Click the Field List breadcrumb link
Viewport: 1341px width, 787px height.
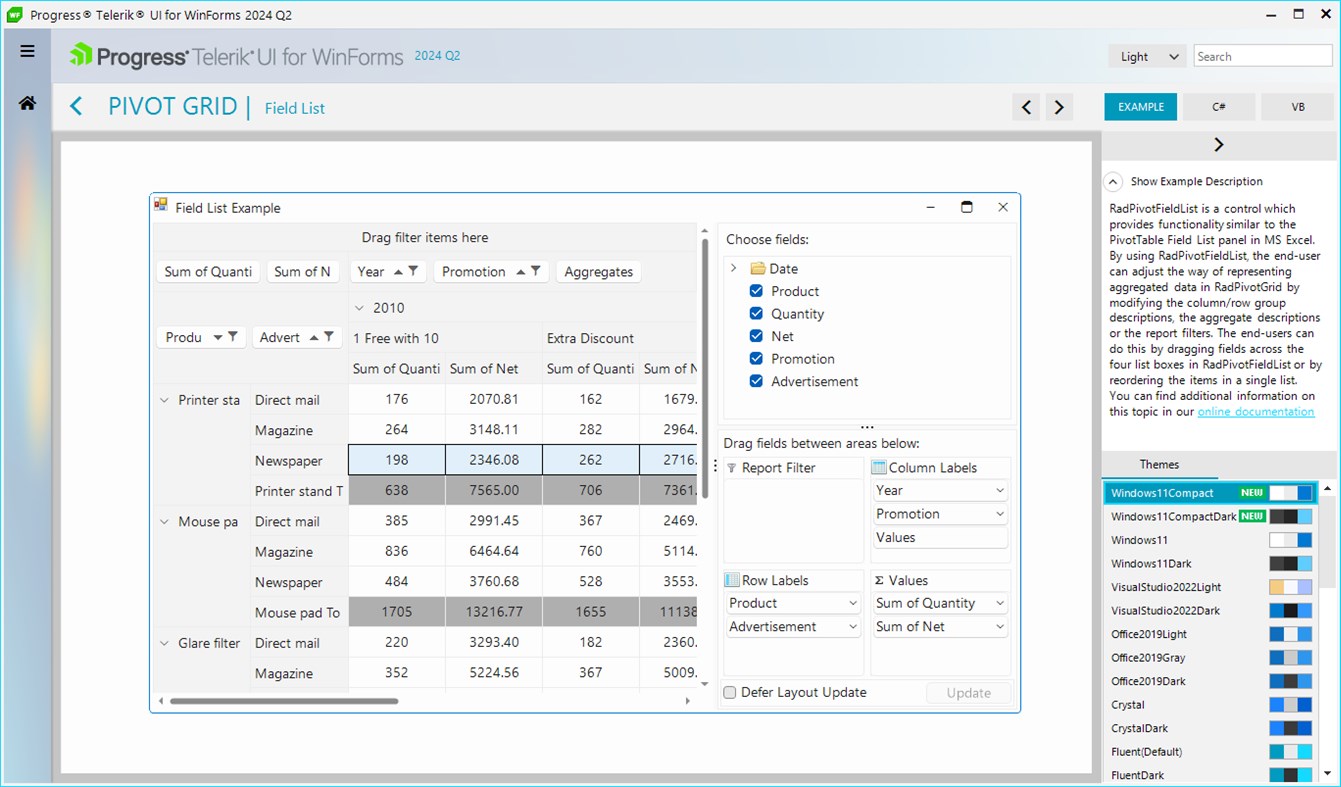(x=295, y=108)
